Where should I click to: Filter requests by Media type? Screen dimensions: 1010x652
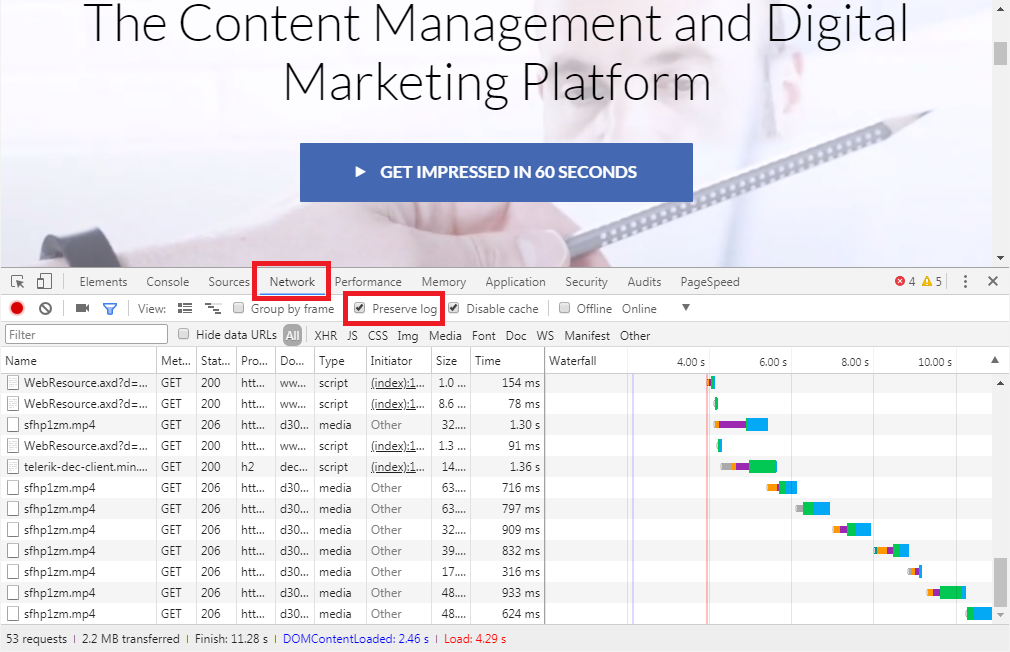pyautogui.click(x=445, y=336)
